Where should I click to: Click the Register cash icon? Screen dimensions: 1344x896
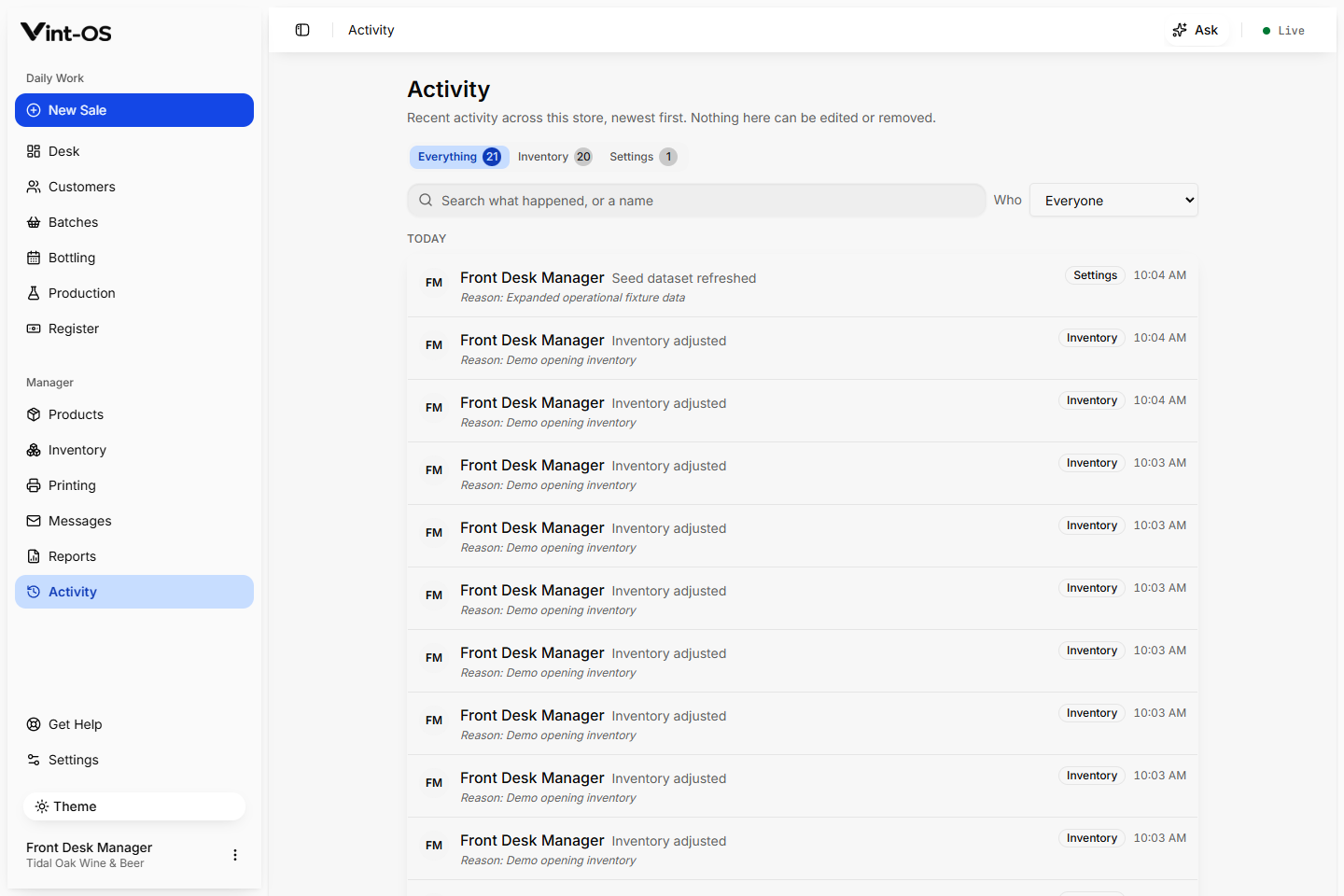(34, 329)
